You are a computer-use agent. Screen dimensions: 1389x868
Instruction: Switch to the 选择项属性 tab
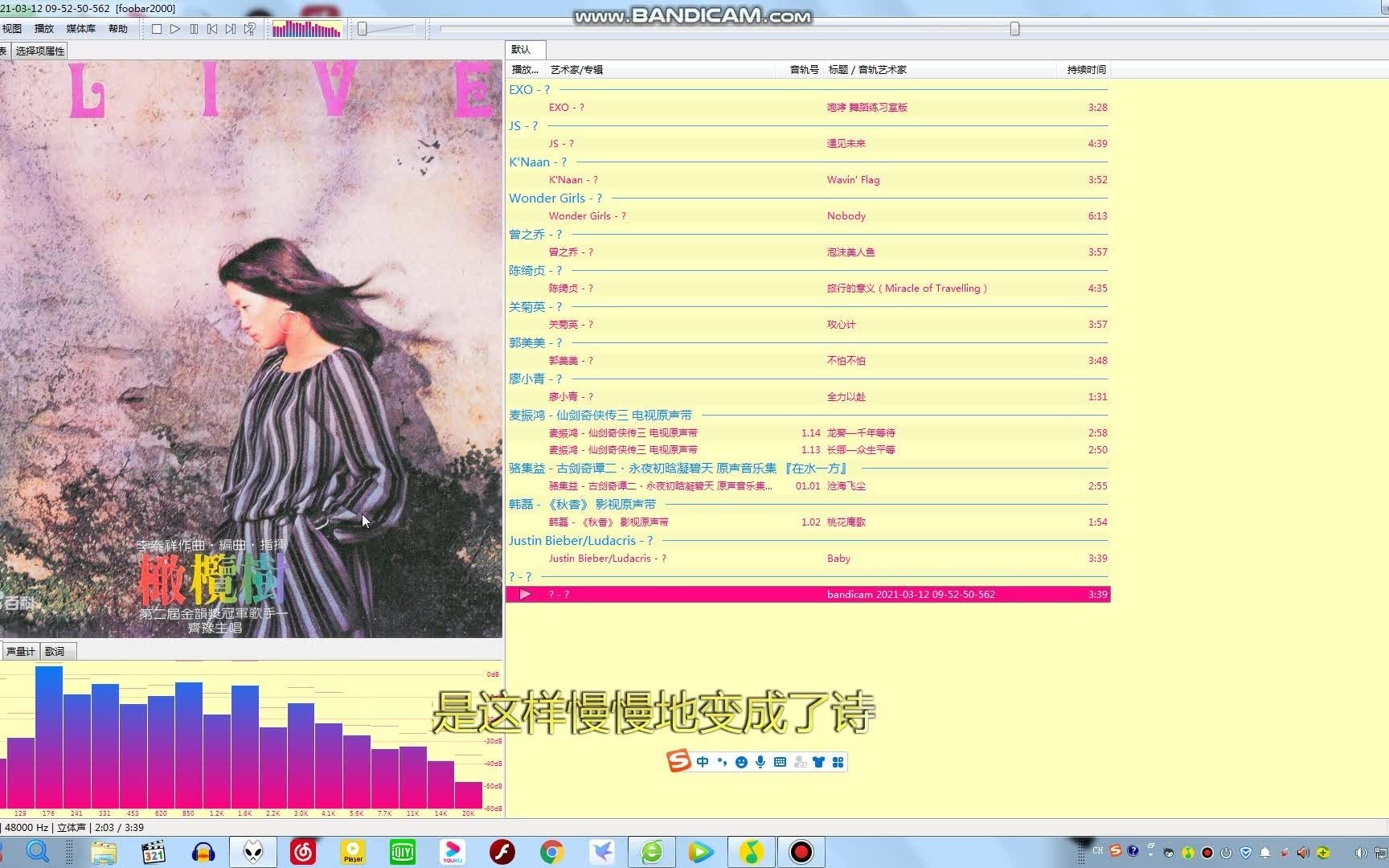[40, 51]
